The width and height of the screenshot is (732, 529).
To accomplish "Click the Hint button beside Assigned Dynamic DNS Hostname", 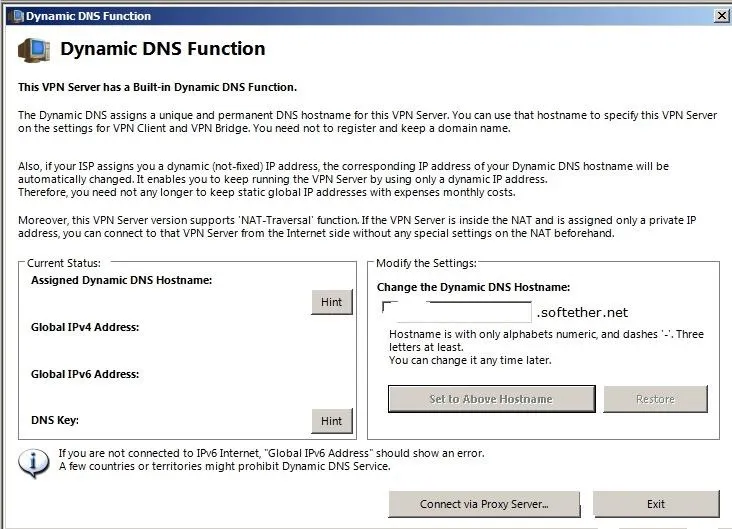I will tap(331, 302).
